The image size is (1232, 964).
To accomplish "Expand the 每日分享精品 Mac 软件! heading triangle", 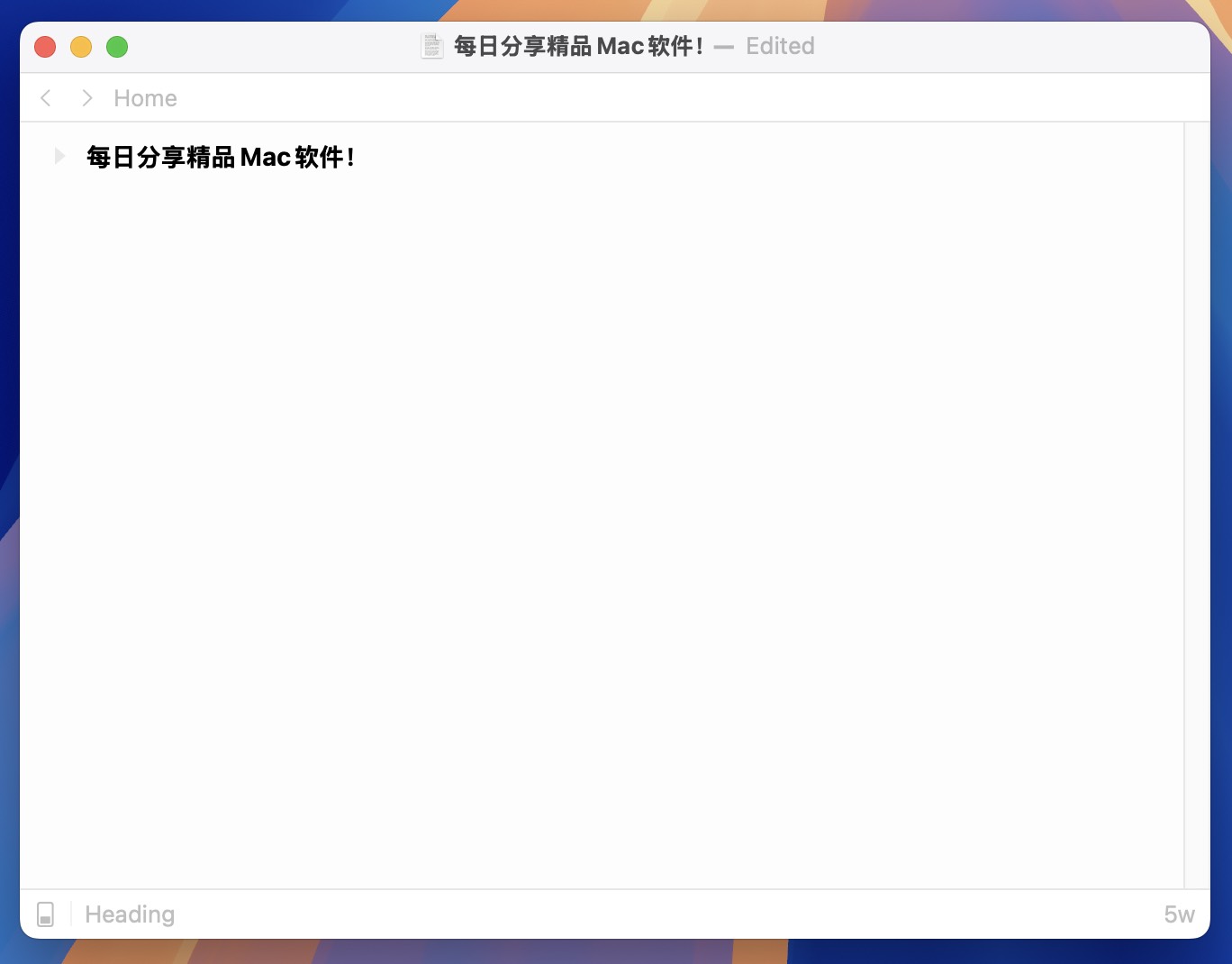I will coord(59,156).
